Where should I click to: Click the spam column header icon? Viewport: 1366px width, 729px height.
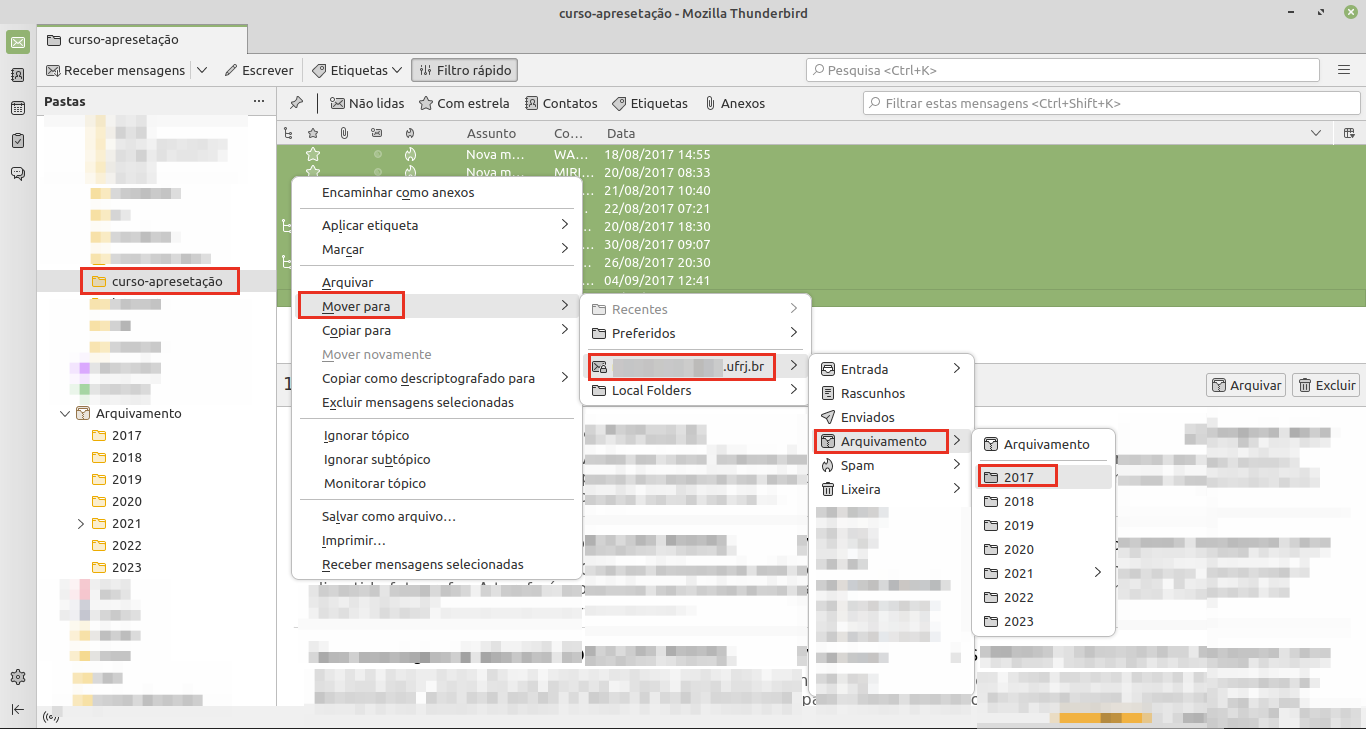(x=410, y=133)
